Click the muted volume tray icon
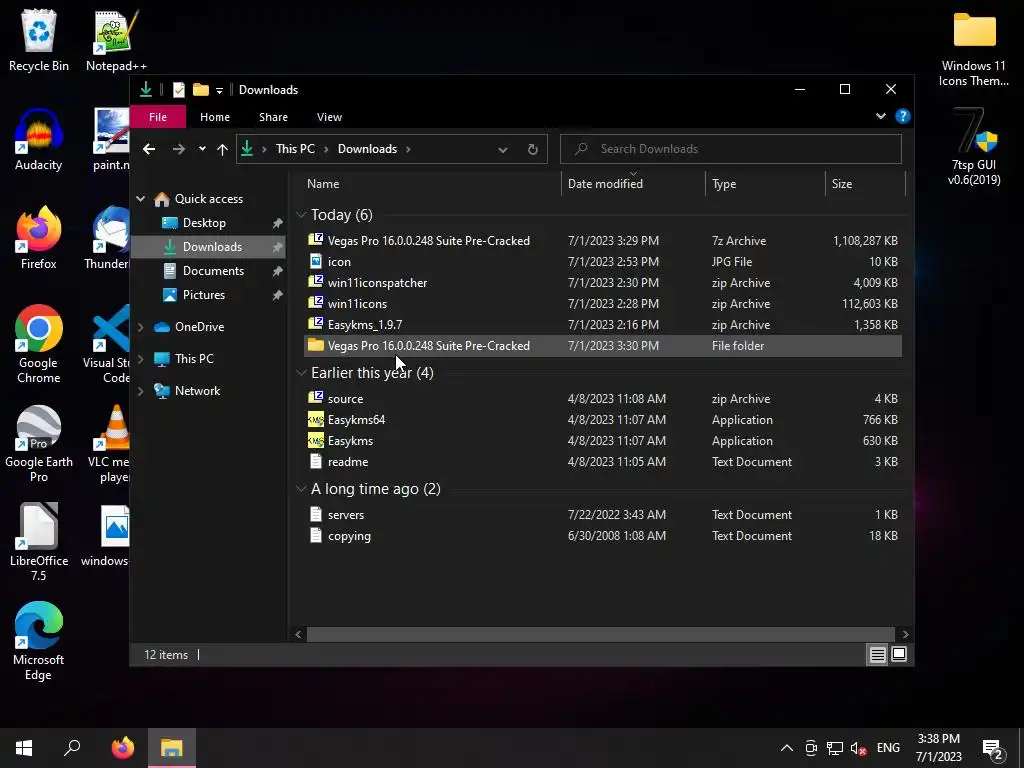Image resolution: width=1024 pixels, height=768 pixels. tap(858, 748)
